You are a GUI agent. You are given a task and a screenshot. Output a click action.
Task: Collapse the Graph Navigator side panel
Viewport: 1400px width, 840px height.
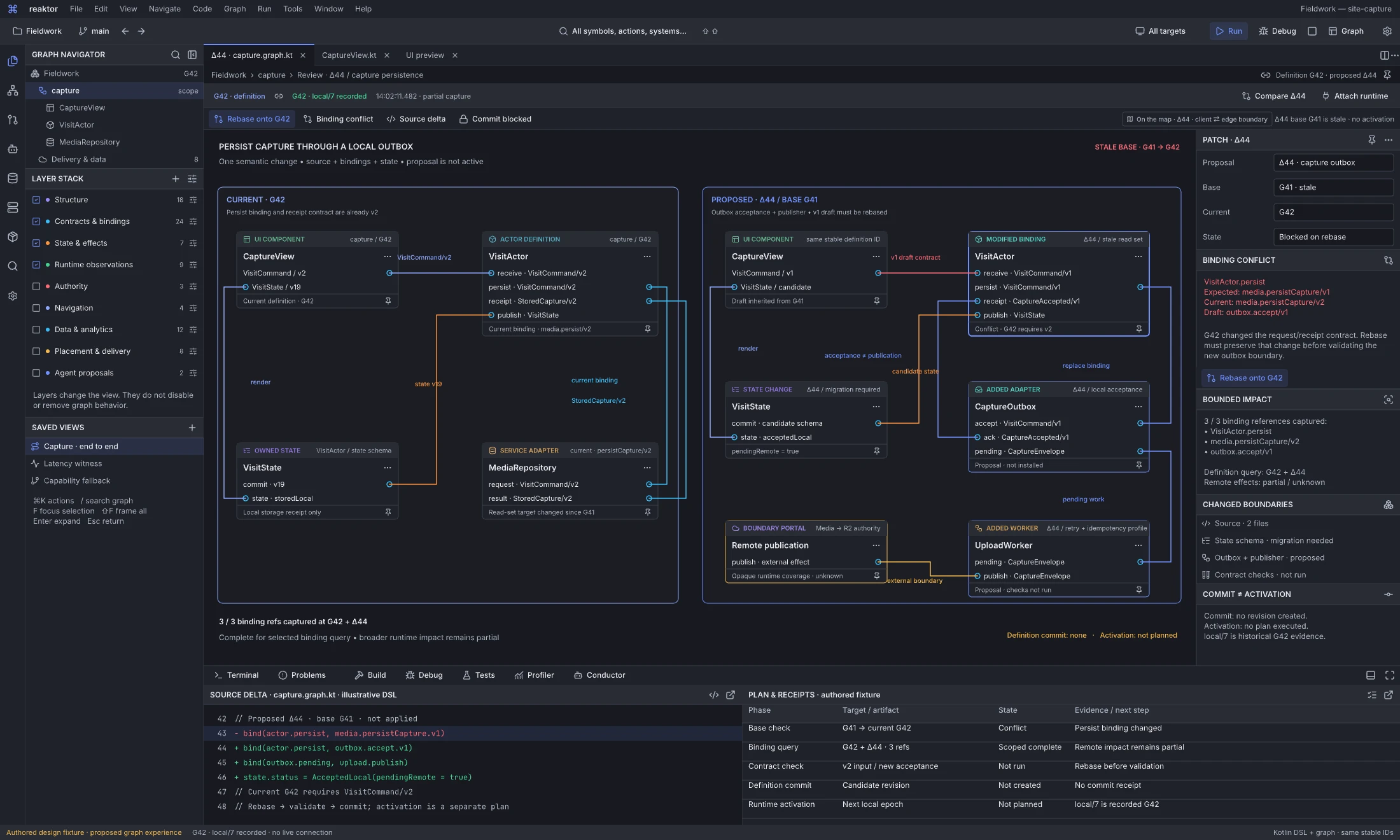pos(192,55)
